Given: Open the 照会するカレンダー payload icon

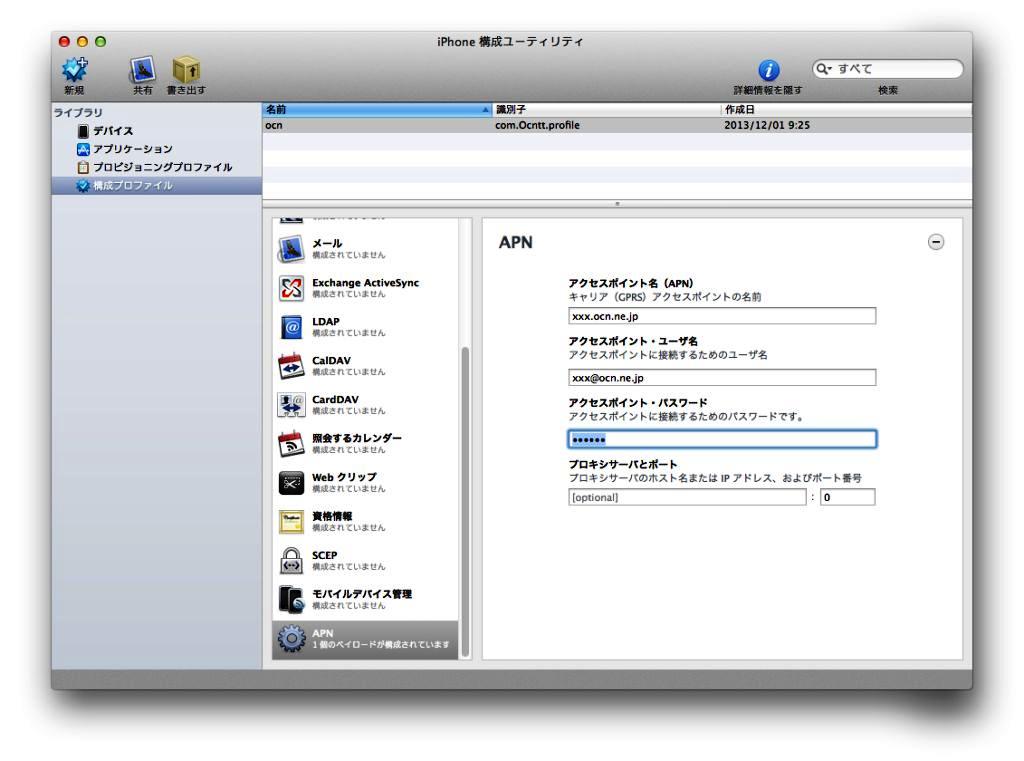Looking at the screenshot, I should (x=291, y=444).
